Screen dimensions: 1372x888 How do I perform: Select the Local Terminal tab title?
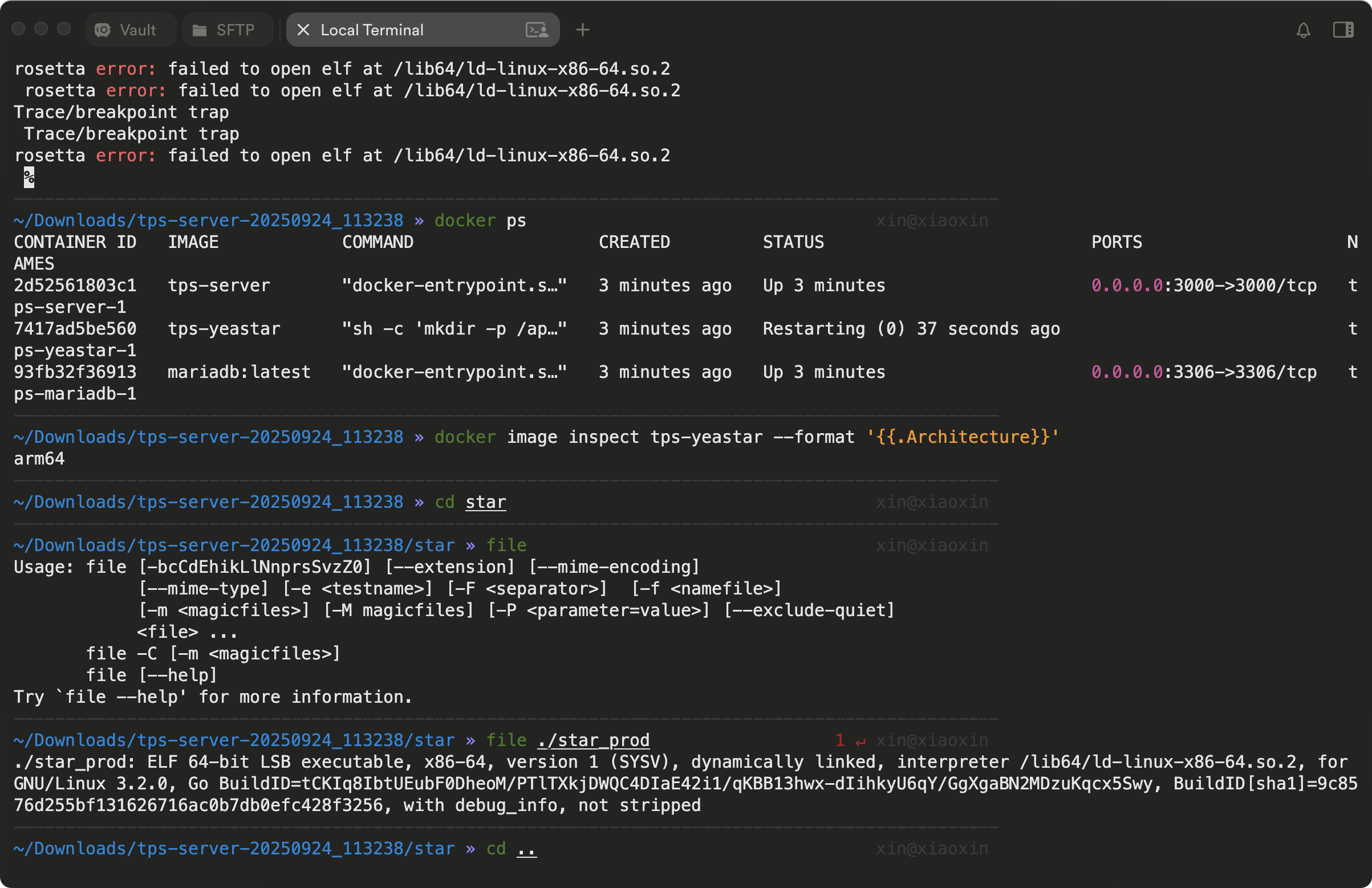click(x=372, y=30)
